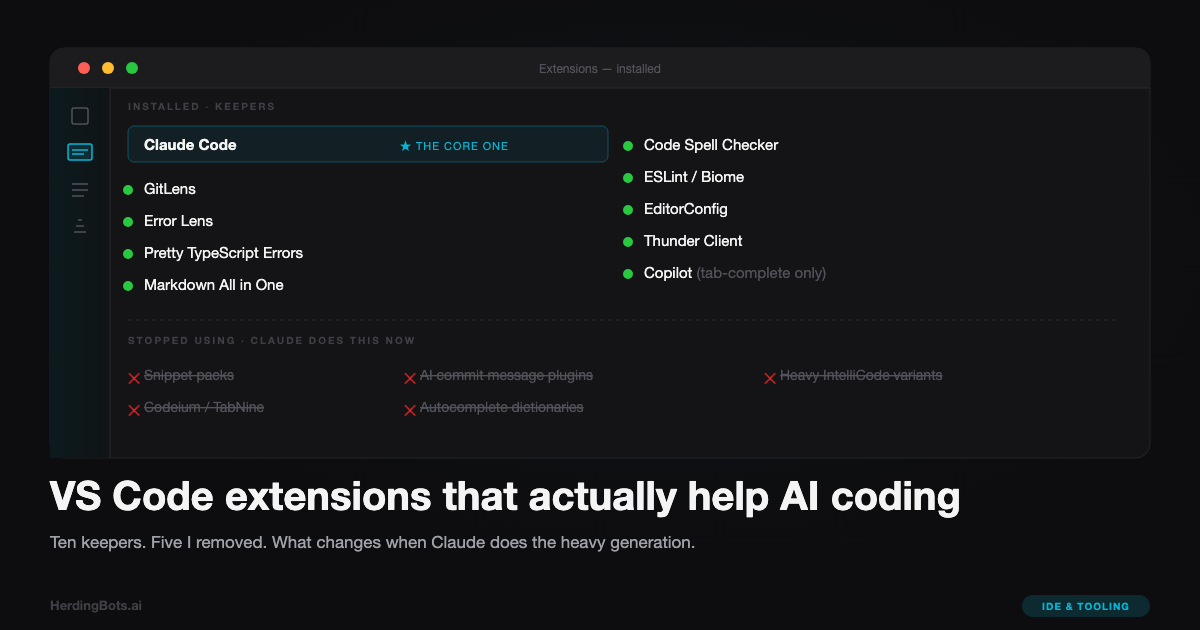
Task: Select struck-through Autocomplete dictionaries entry
Action: (502, 407)
